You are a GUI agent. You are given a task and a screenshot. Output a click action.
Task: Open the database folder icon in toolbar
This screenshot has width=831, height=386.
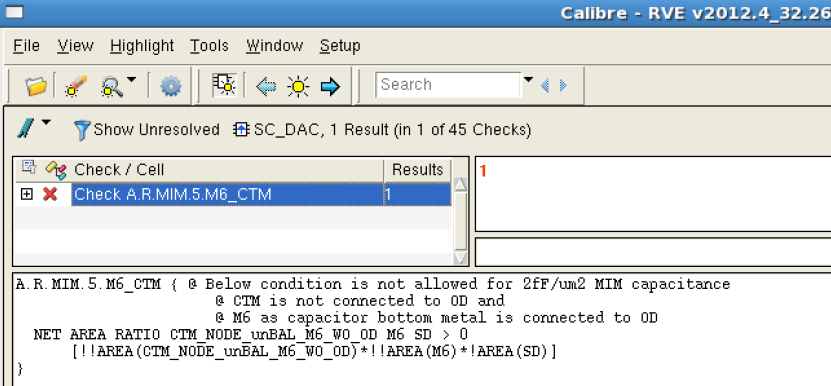[x=36, y=85]
